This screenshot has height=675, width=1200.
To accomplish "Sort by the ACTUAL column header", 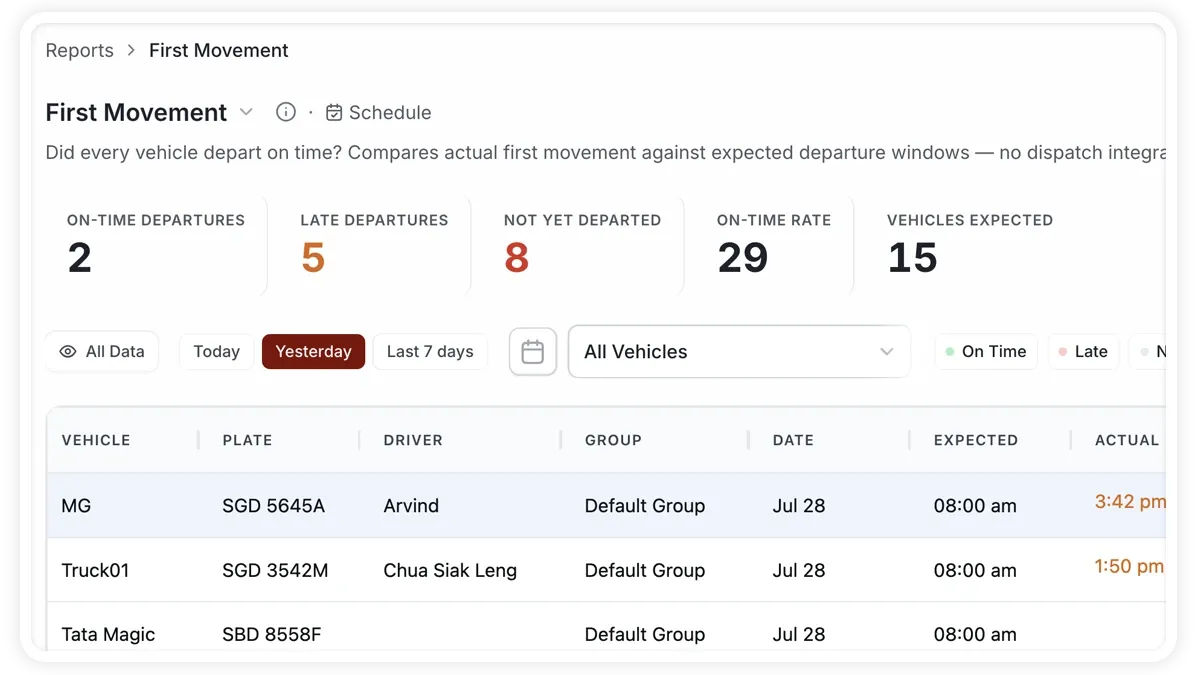I will pos(1127,440).
